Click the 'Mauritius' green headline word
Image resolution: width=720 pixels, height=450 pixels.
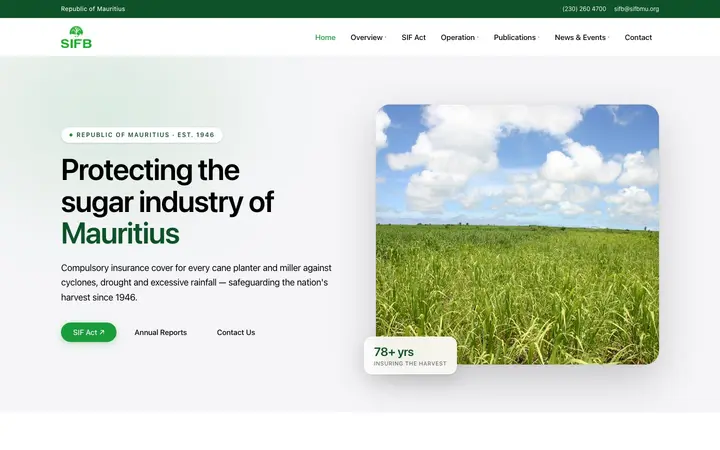120,233
